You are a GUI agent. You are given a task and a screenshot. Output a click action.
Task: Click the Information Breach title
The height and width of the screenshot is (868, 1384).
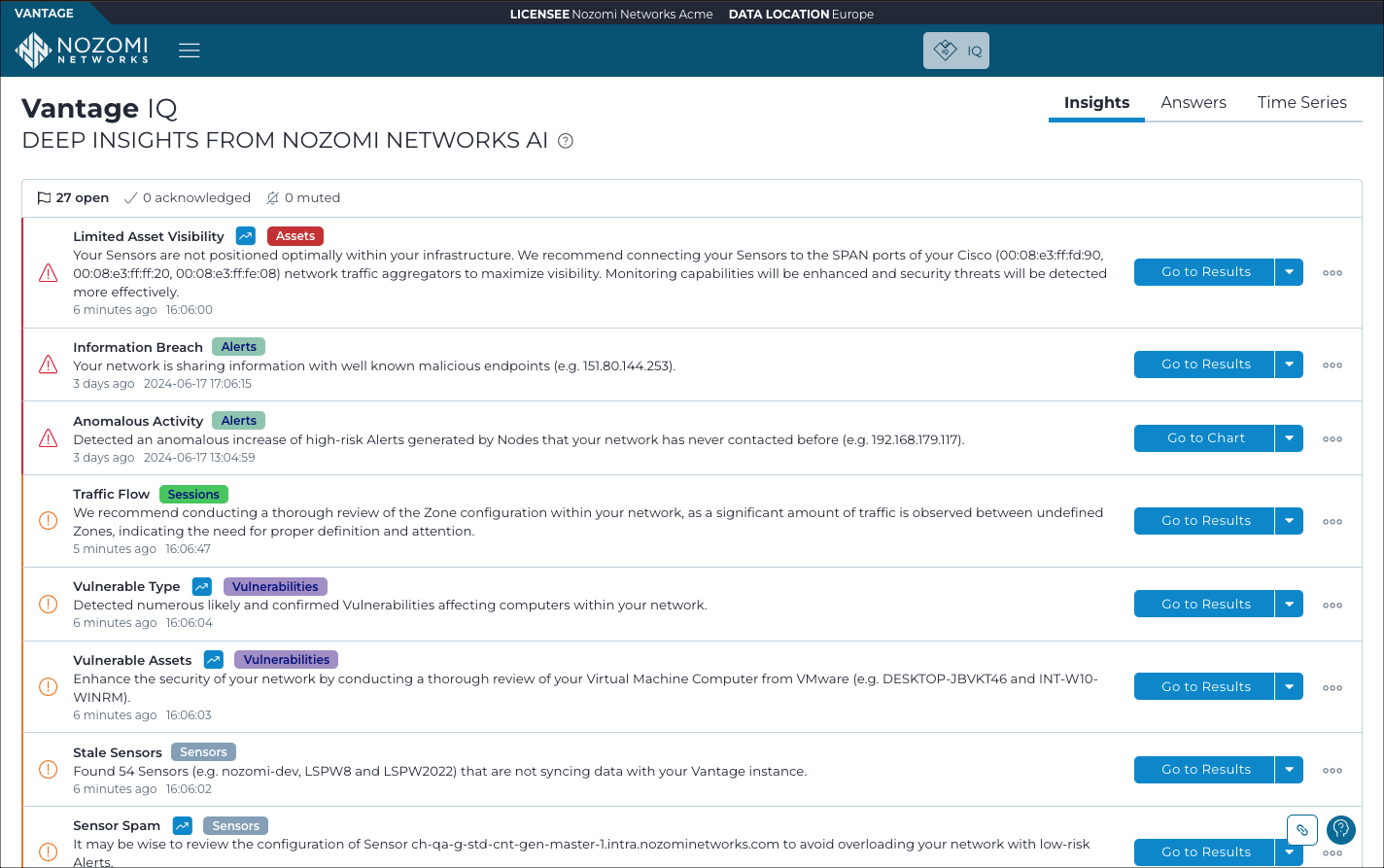138,347
